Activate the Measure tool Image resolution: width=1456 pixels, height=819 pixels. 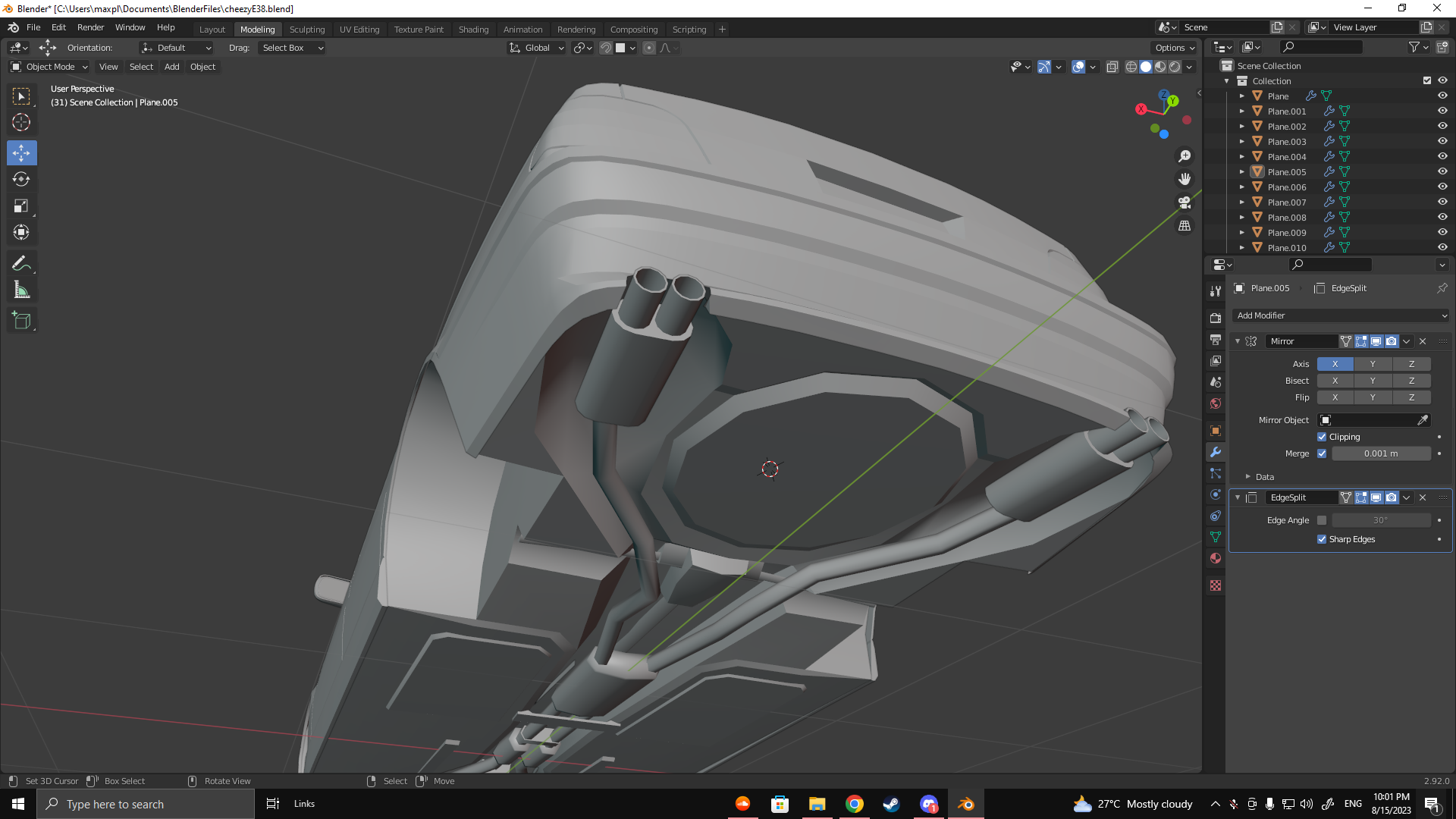(21, 290)
